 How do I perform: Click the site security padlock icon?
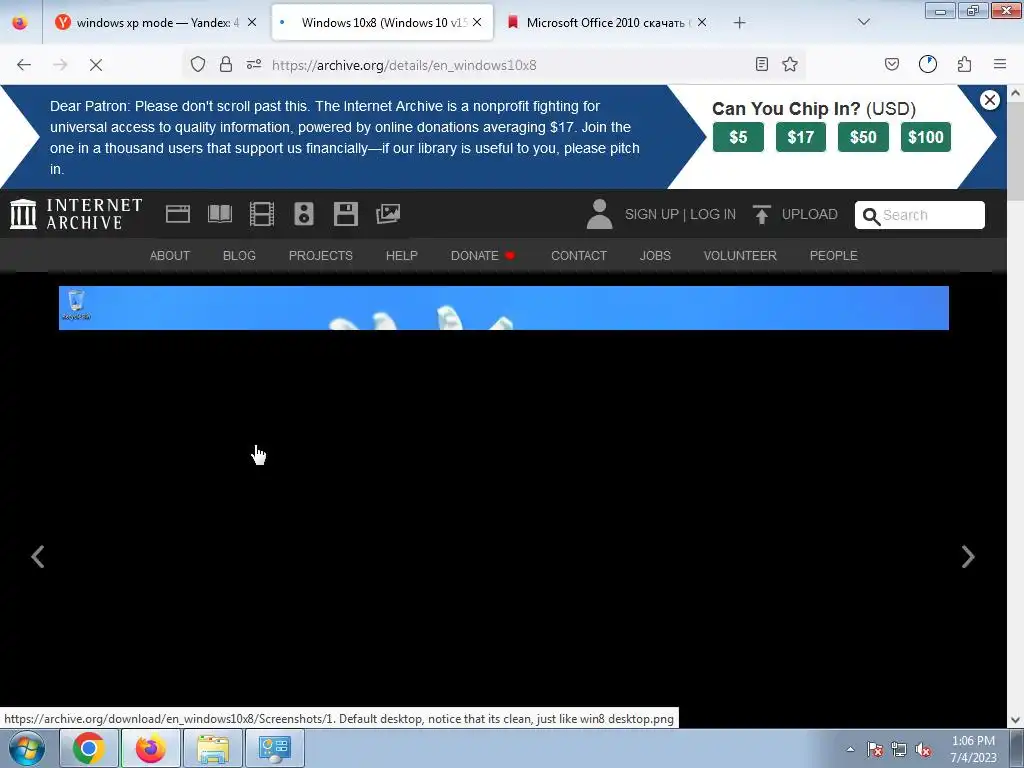click(226, 64)
